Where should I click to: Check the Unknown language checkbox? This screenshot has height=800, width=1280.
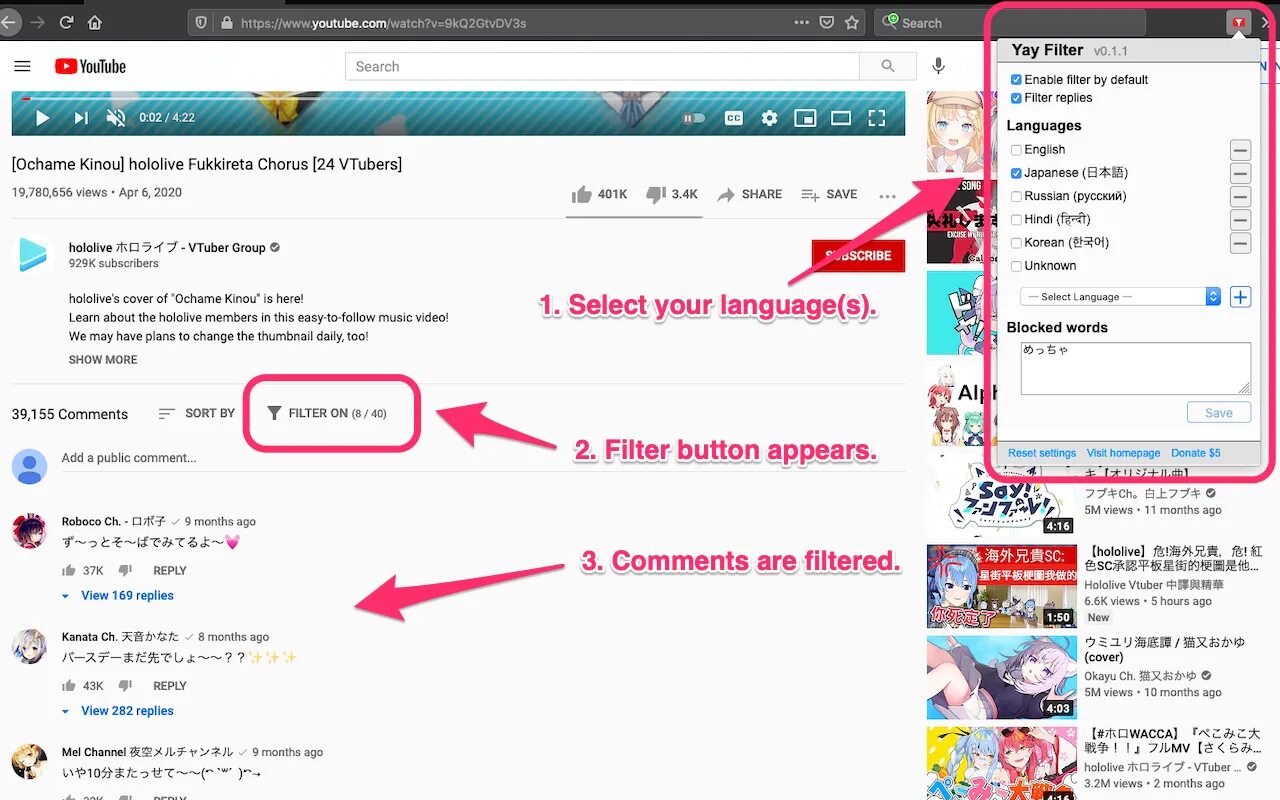pyautogui.click(x=1016, y=266)
